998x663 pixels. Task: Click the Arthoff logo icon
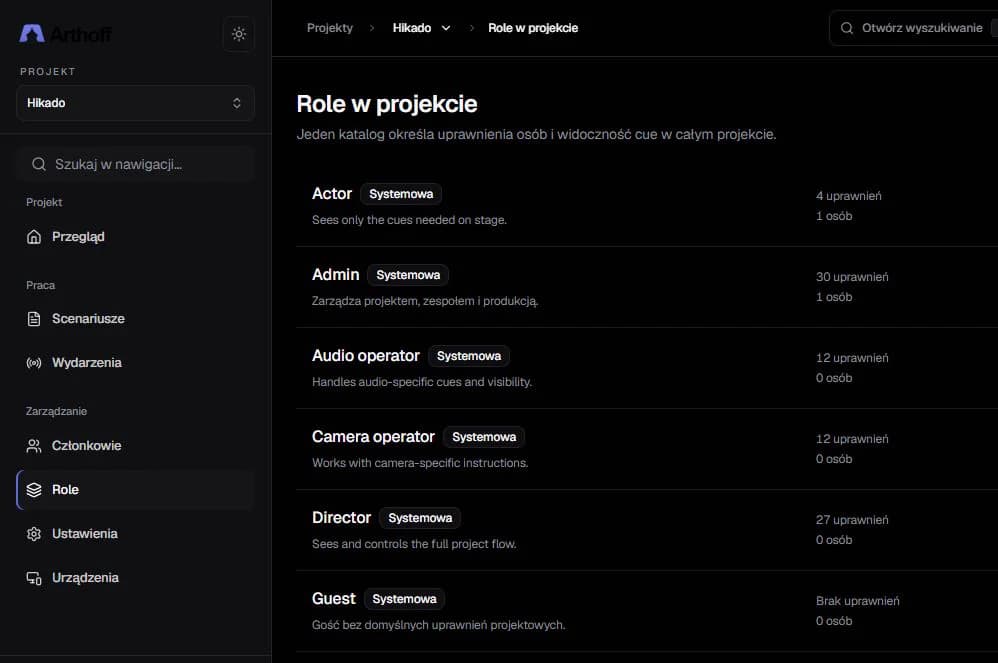32,33
